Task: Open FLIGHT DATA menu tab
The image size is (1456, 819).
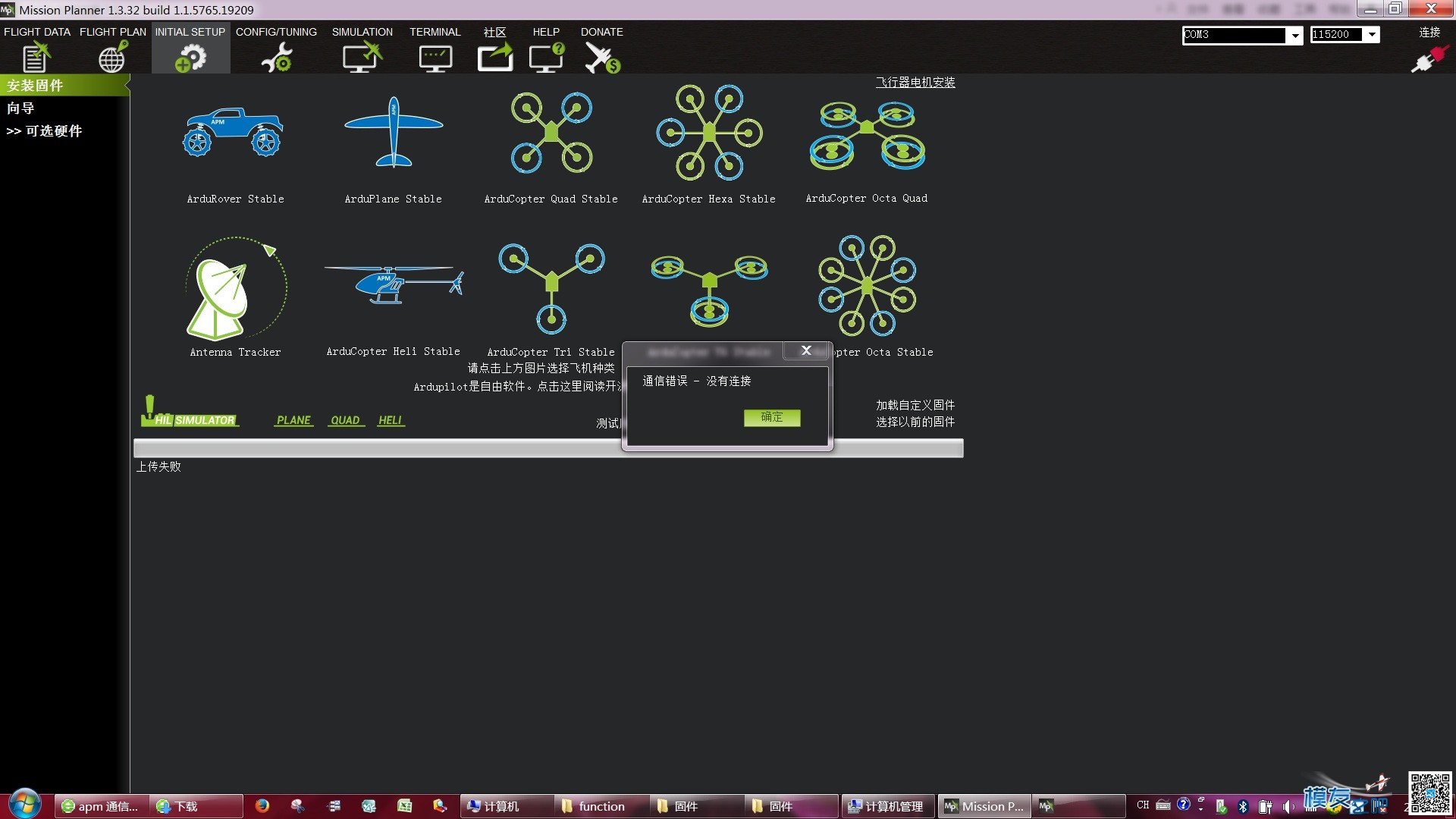Action: point(37,31)
